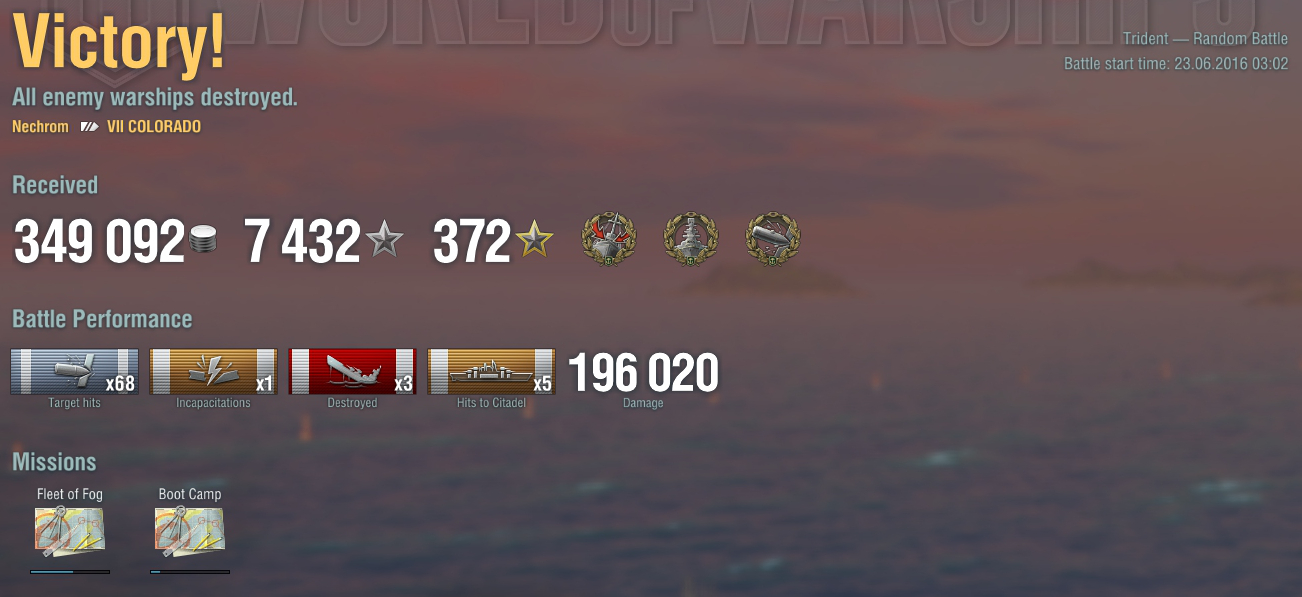
Task: Click the gold star free XP icon
Action: coord(535,241)
